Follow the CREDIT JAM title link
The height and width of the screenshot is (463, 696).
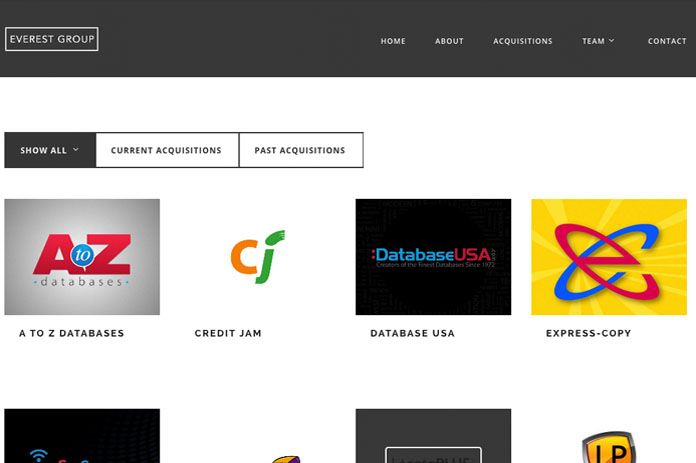[x=228, y=333]
